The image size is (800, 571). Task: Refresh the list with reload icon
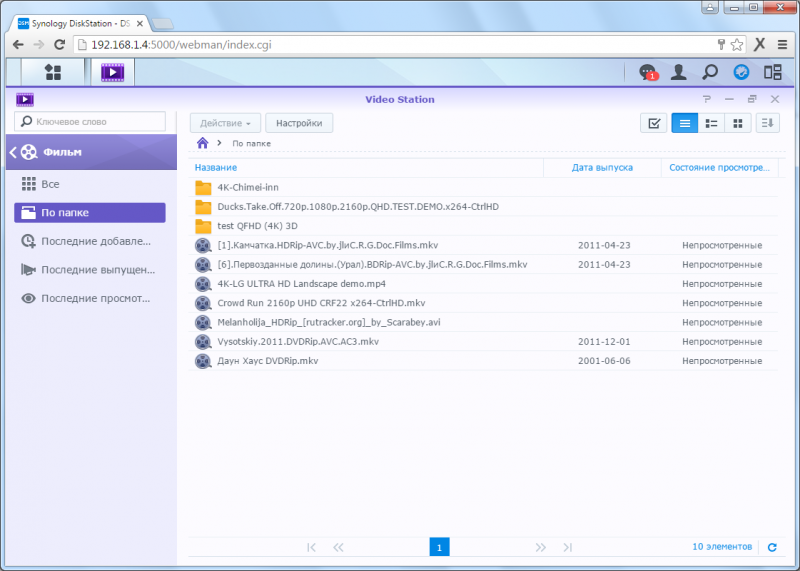click(772, 547)
